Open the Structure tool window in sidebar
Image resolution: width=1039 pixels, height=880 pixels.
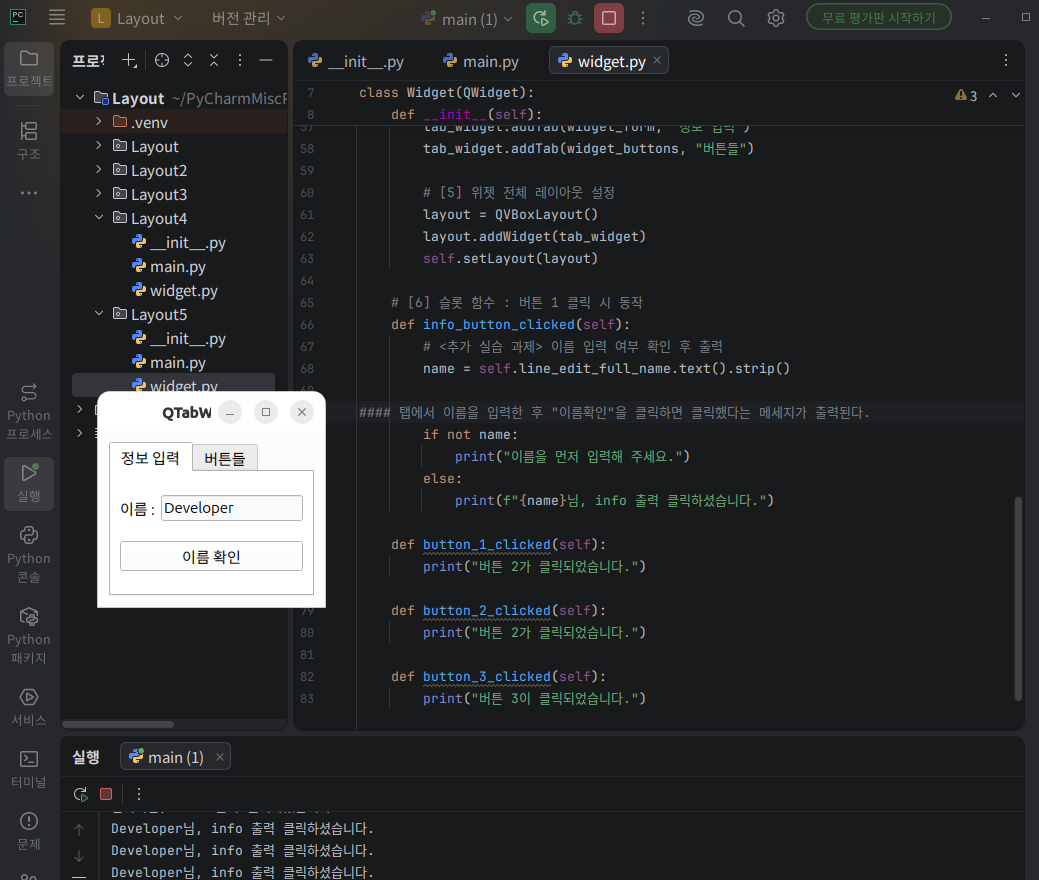(28, 140)
